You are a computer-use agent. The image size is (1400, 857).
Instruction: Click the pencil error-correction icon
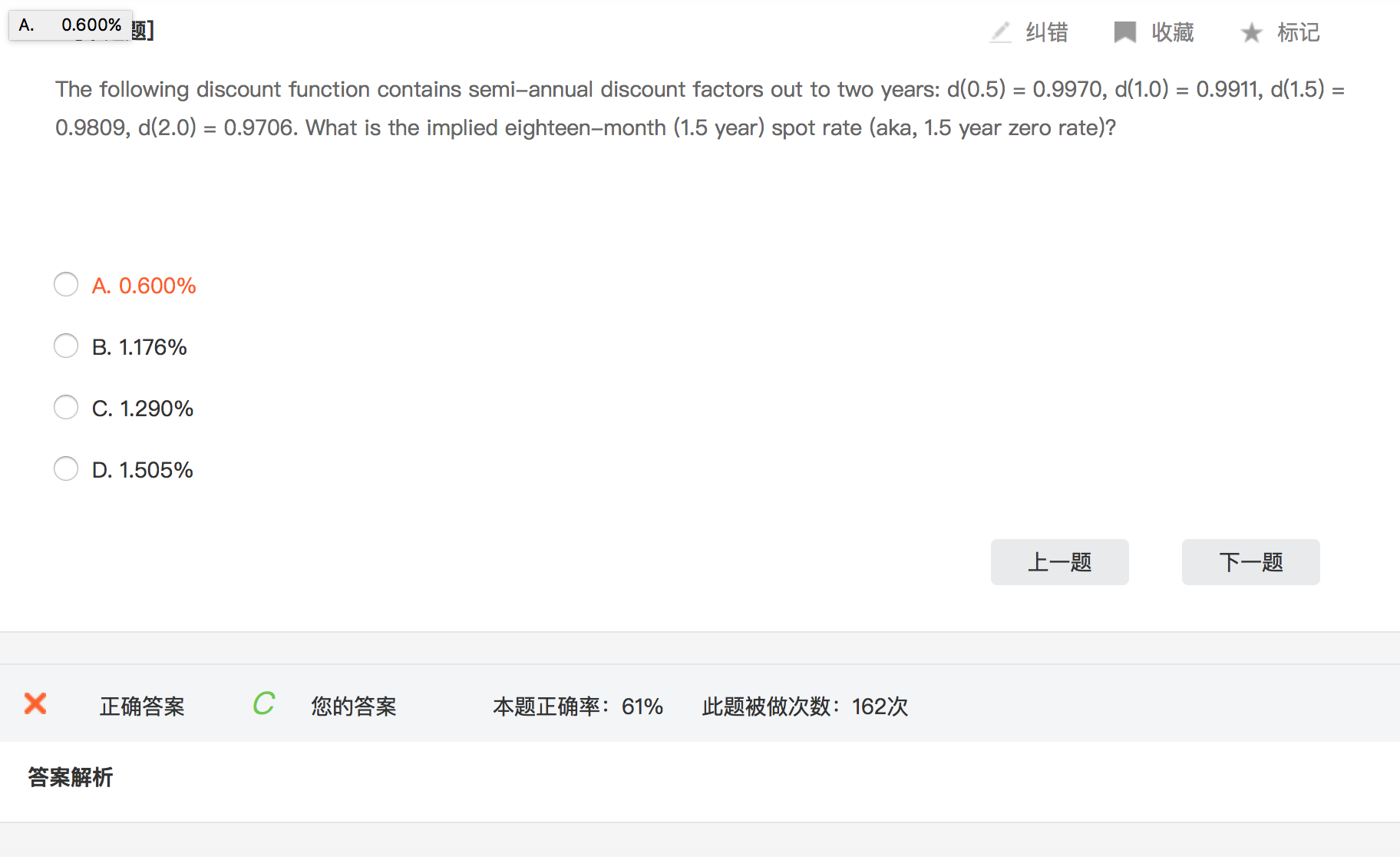pyautogui.click(x=1000, y=32)
